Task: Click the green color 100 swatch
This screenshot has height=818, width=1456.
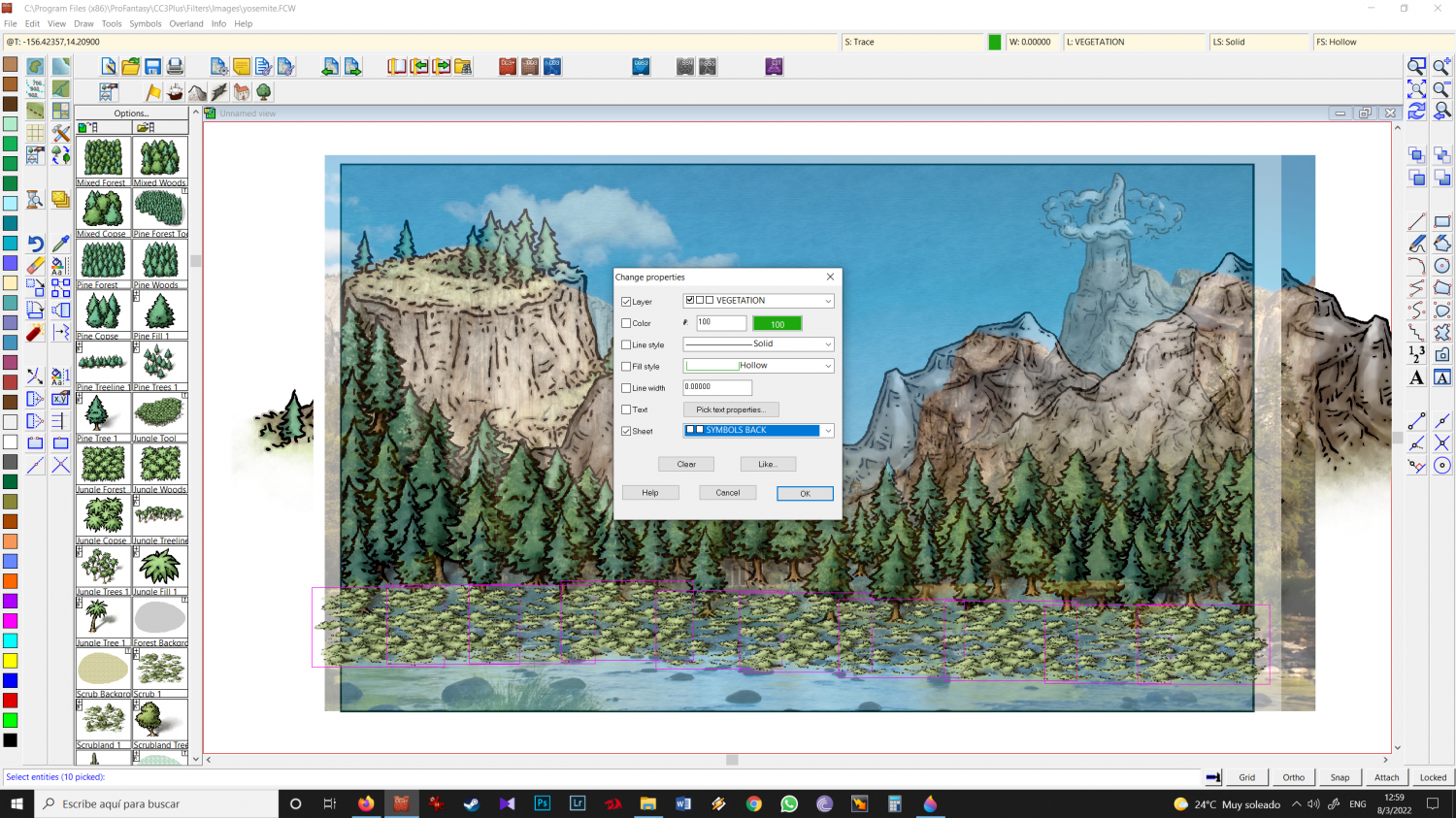Action: coord(778,323)
